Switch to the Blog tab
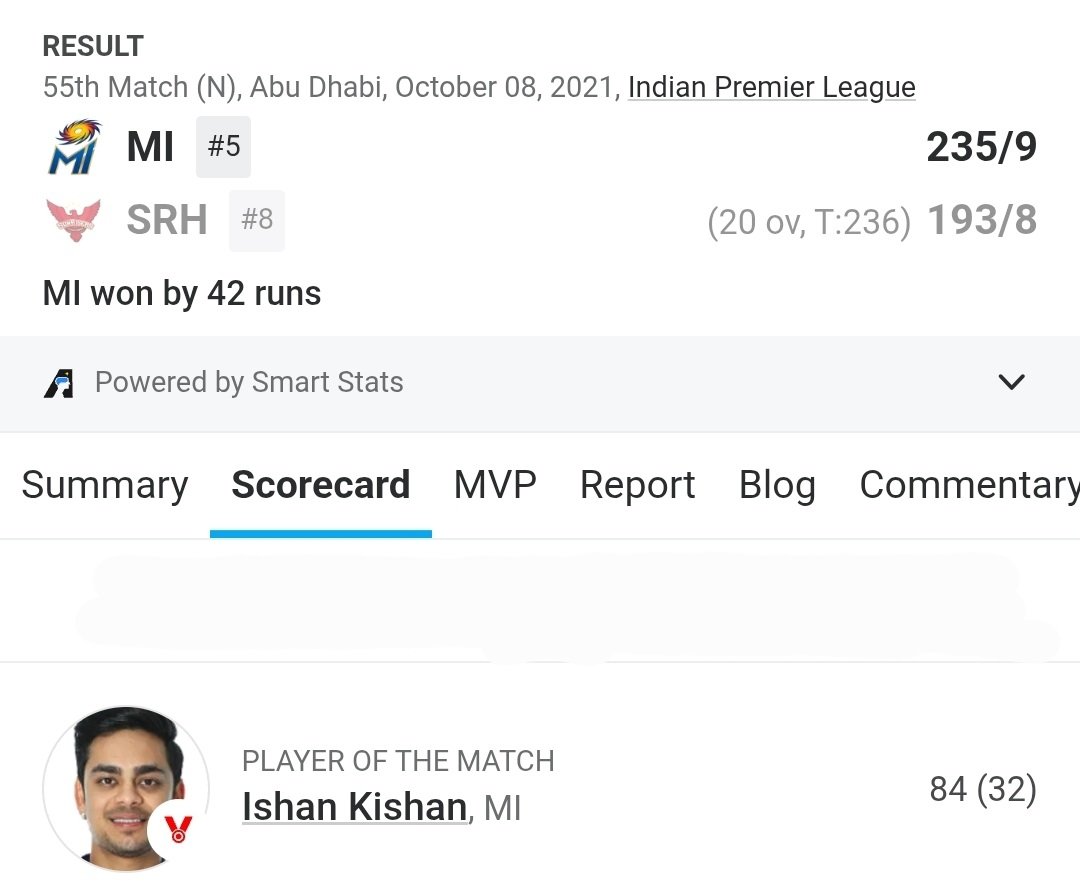 777,485
